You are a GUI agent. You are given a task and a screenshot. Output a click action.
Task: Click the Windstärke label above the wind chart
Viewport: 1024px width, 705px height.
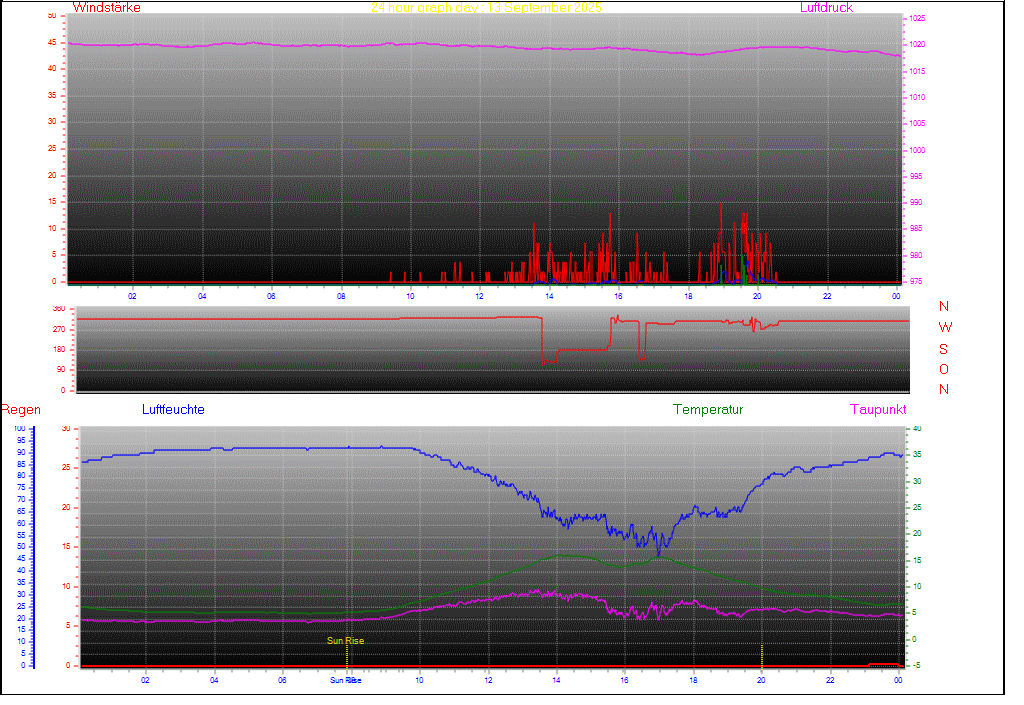(x=107, y=8)
